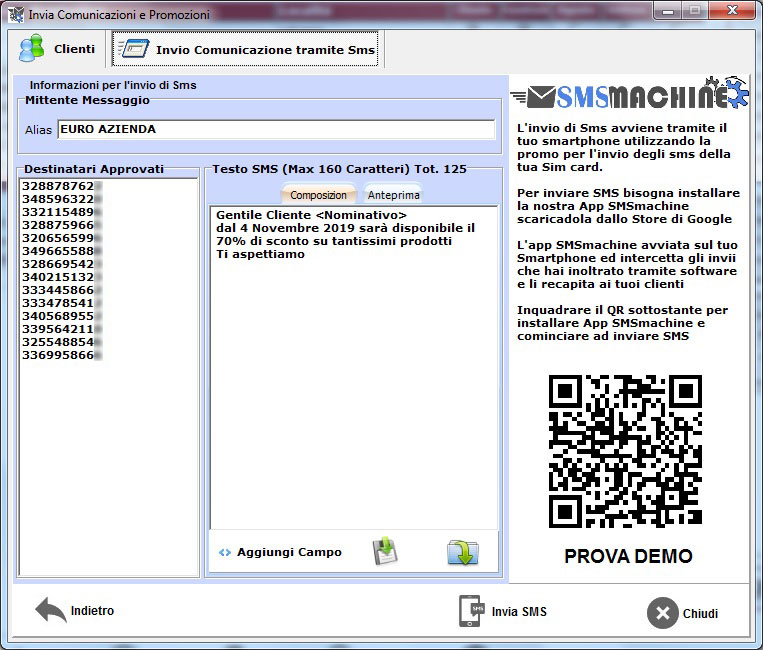Select recipient number starting 336995866
763x650 pixels.
[62, 355]
